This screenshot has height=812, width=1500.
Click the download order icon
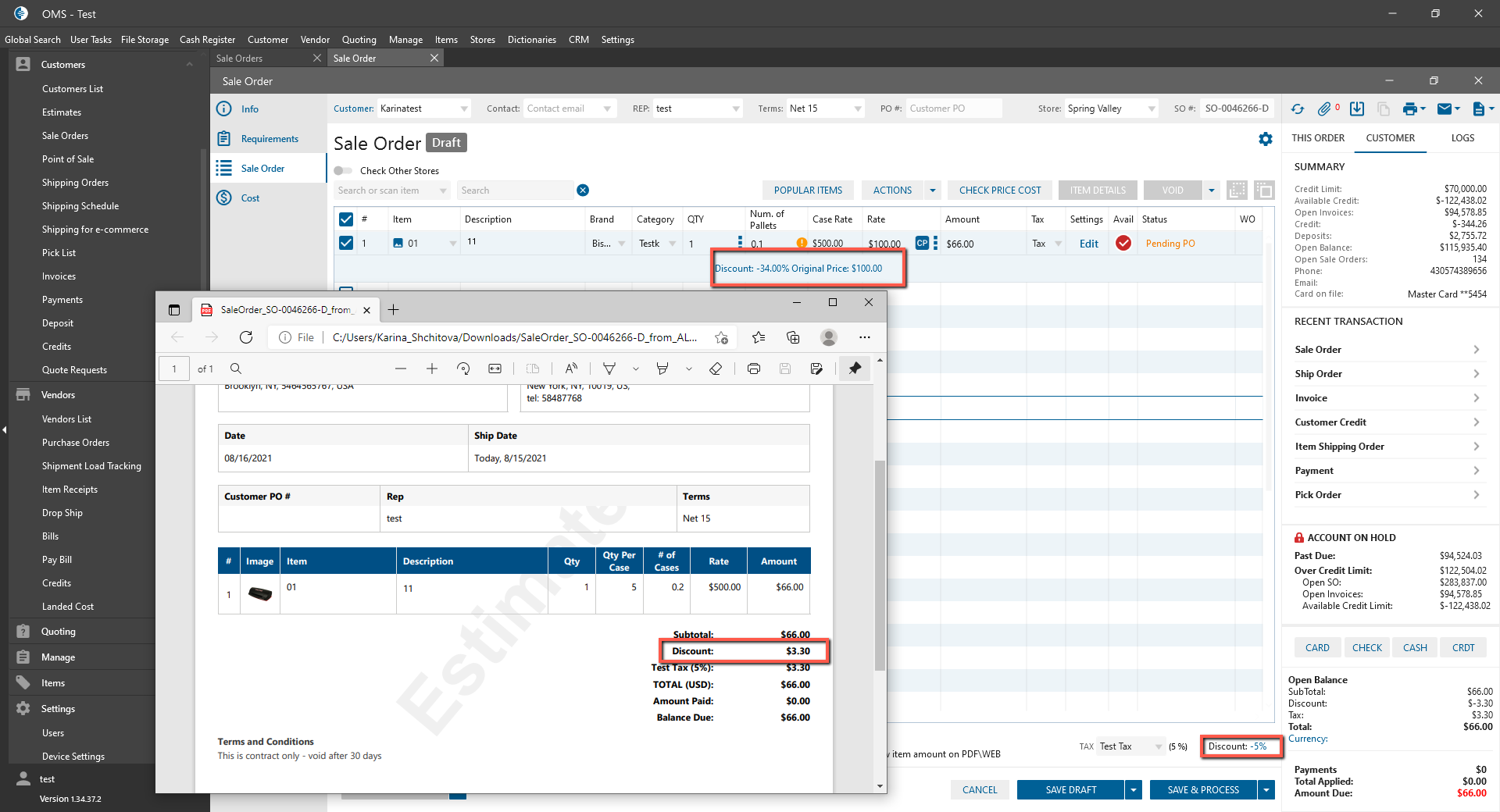pyautogui.click(x=1357, y=109)
